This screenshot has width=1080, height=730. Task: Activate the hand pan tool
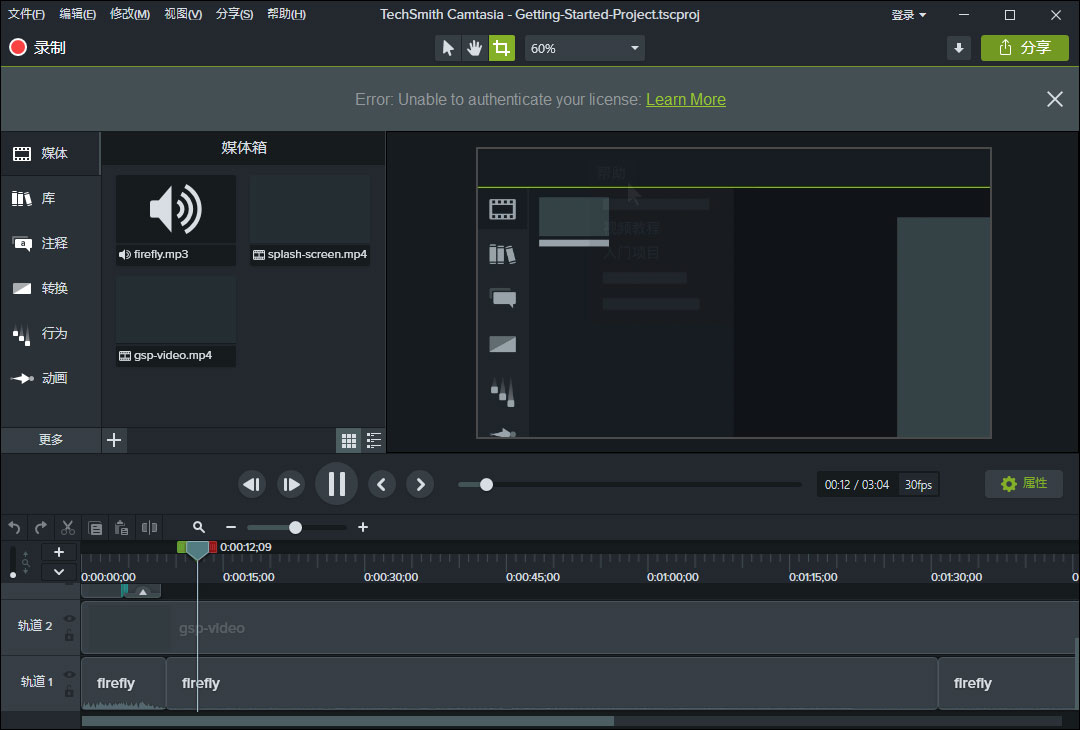tap(475, 48)
